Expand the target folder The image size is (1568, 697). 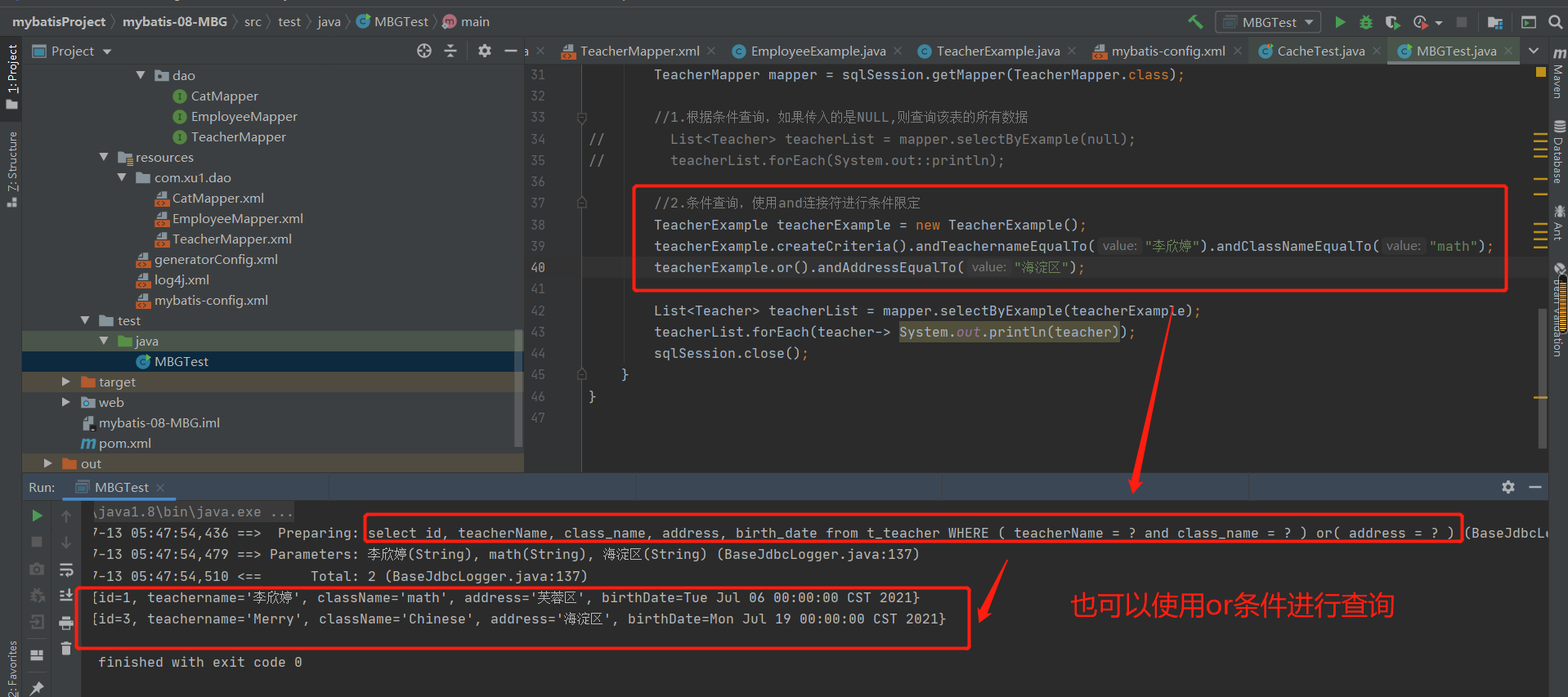point(66,382)
